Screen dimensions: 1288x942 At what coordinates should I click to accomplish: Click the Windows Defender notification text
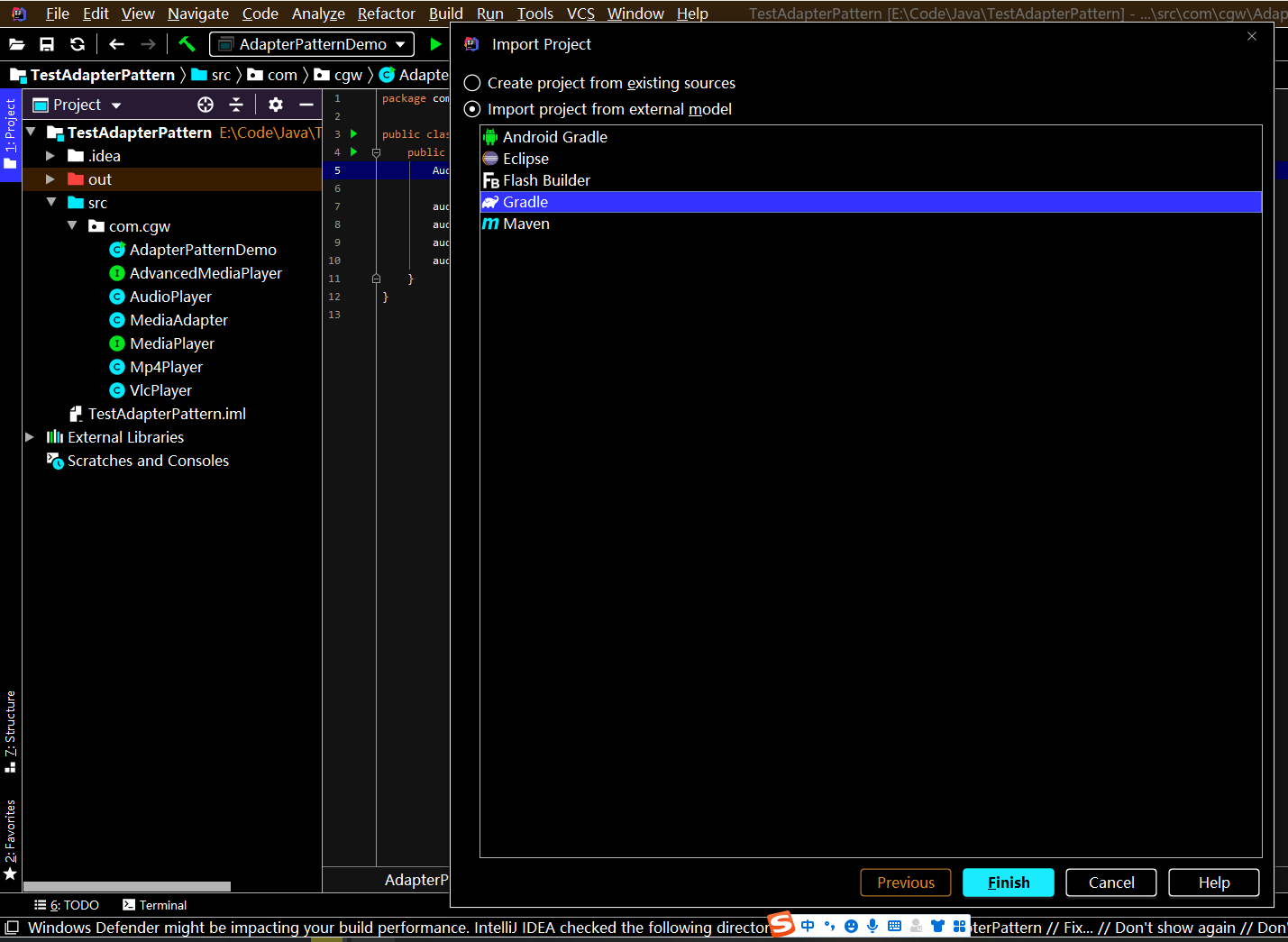click(397, 928)
